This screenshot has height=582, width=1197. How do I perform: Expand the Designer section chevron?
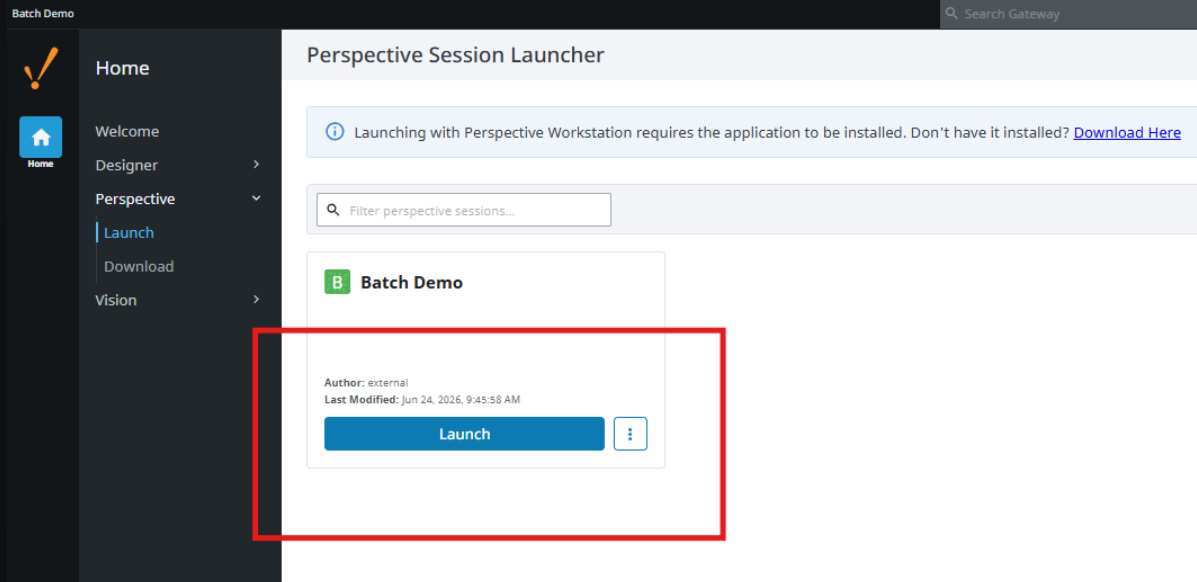[x=256, y=164]
